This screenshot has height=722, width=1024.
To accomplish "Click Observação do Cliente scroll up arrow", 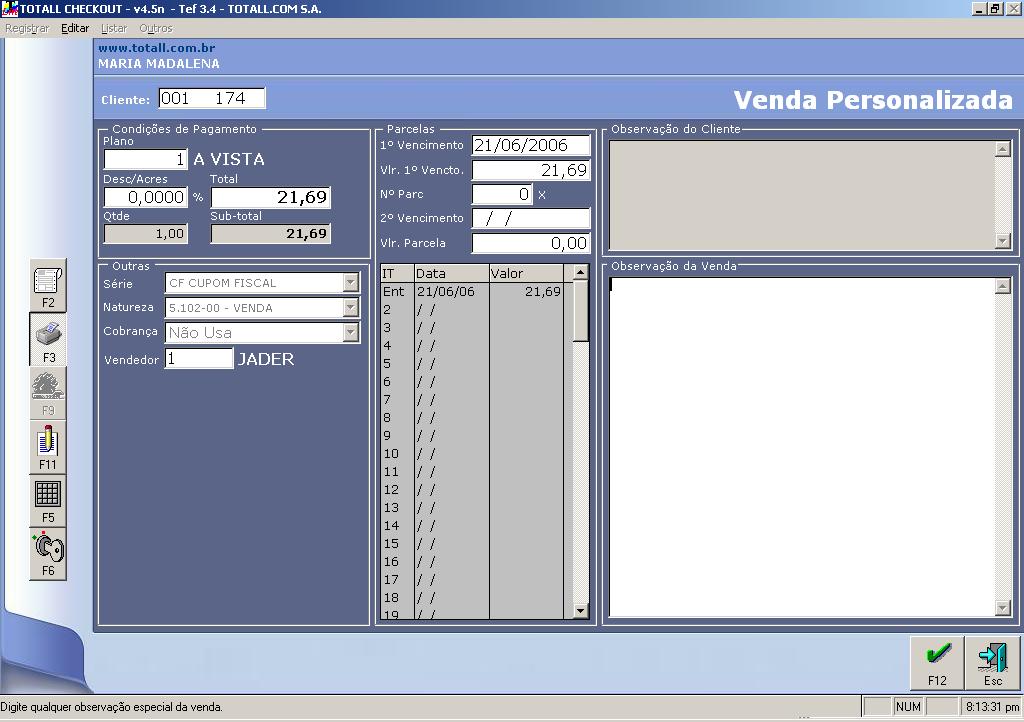I will 1003,149.
